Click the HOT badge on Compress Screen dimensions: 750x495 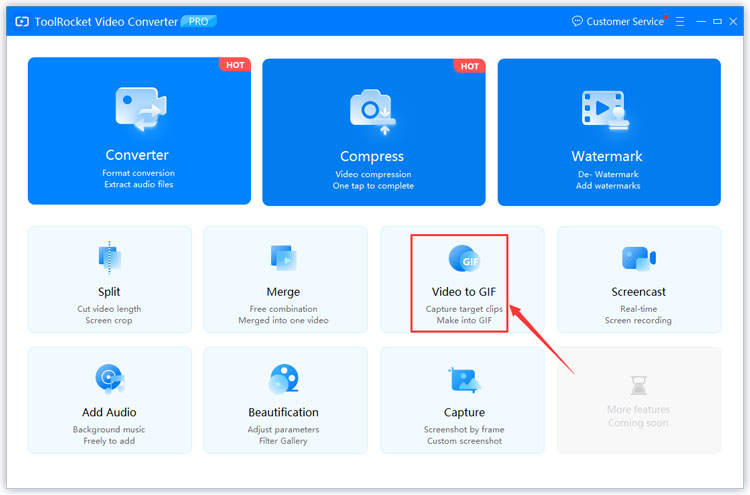469,66
